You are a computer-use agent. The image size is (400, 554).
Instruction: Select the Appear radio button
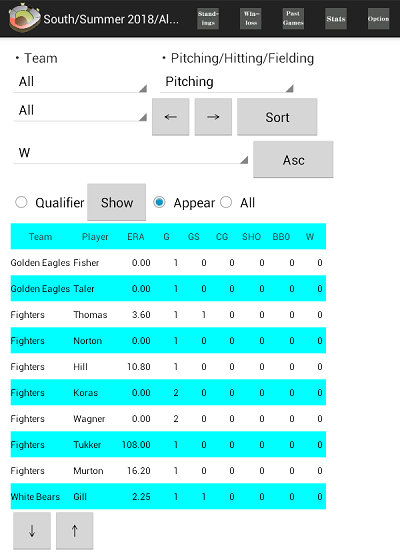(159, 202)
